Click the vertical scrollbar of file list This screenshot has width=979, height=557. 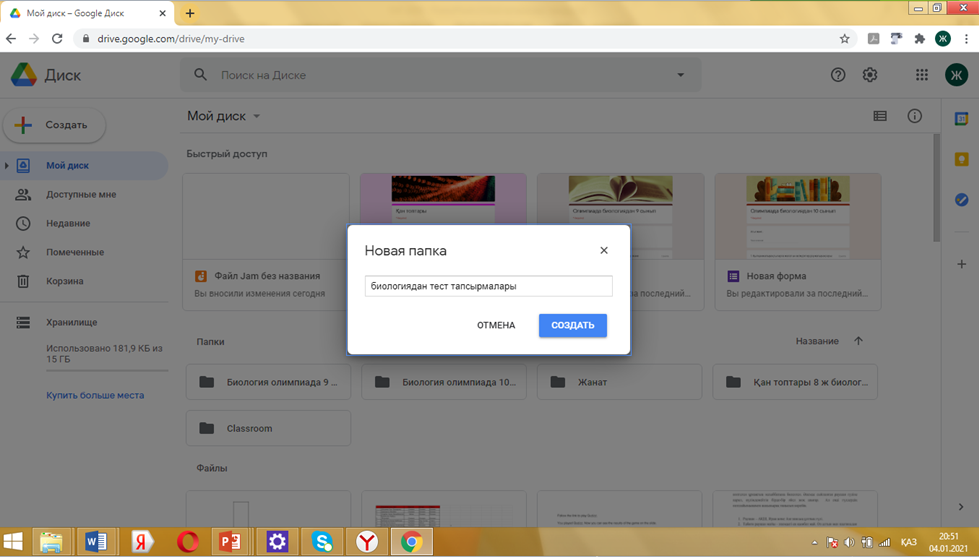[936, 187]
